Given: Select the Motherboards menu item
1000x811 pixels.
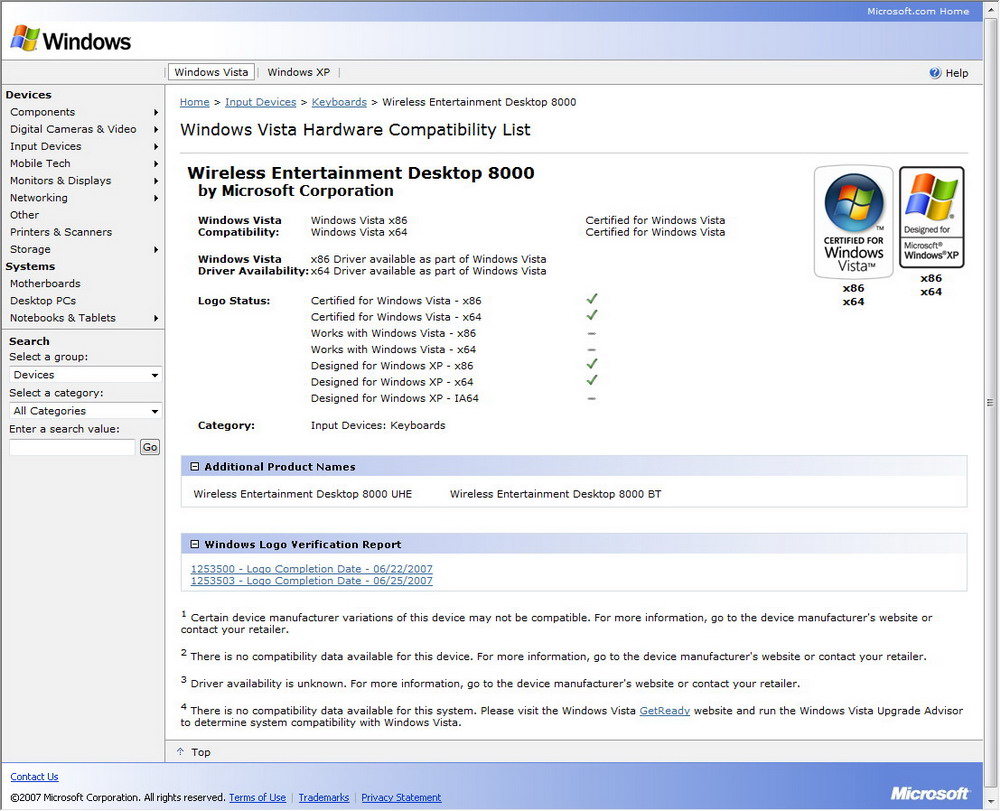Looking at the screenshot, I should (x=45, y=284).
